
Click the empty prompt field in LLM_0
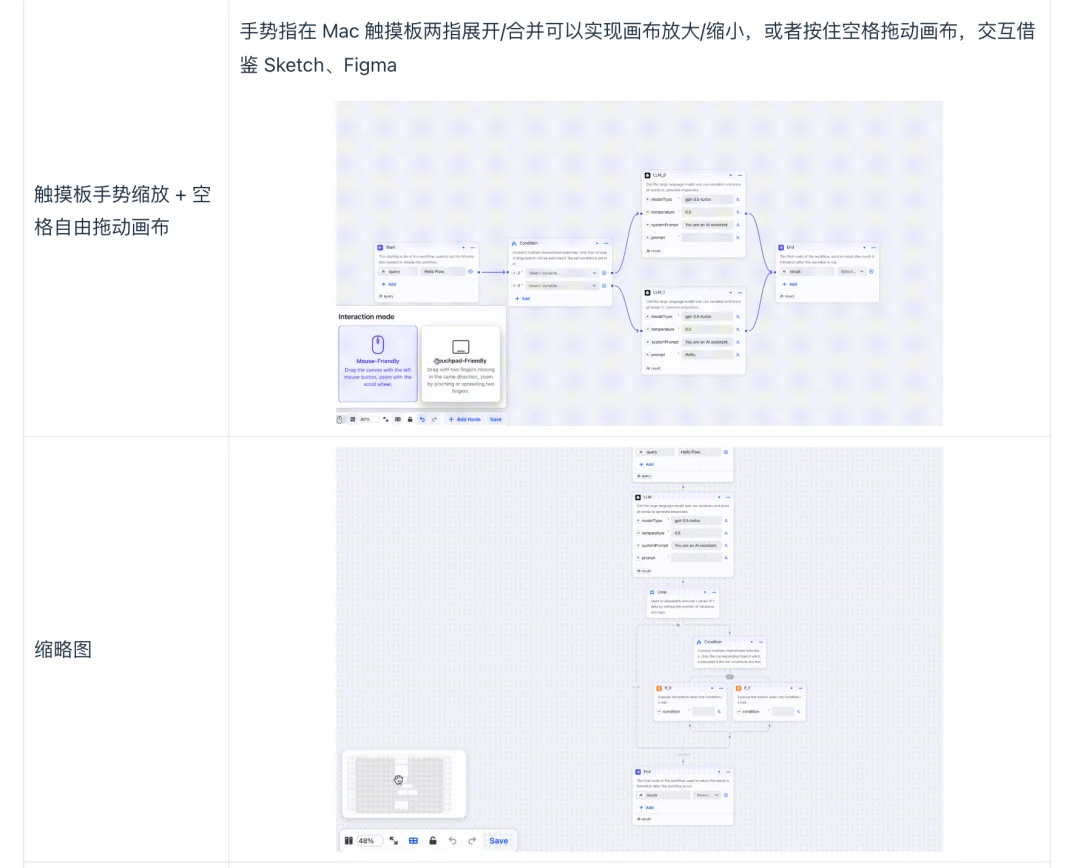point(707,238)
